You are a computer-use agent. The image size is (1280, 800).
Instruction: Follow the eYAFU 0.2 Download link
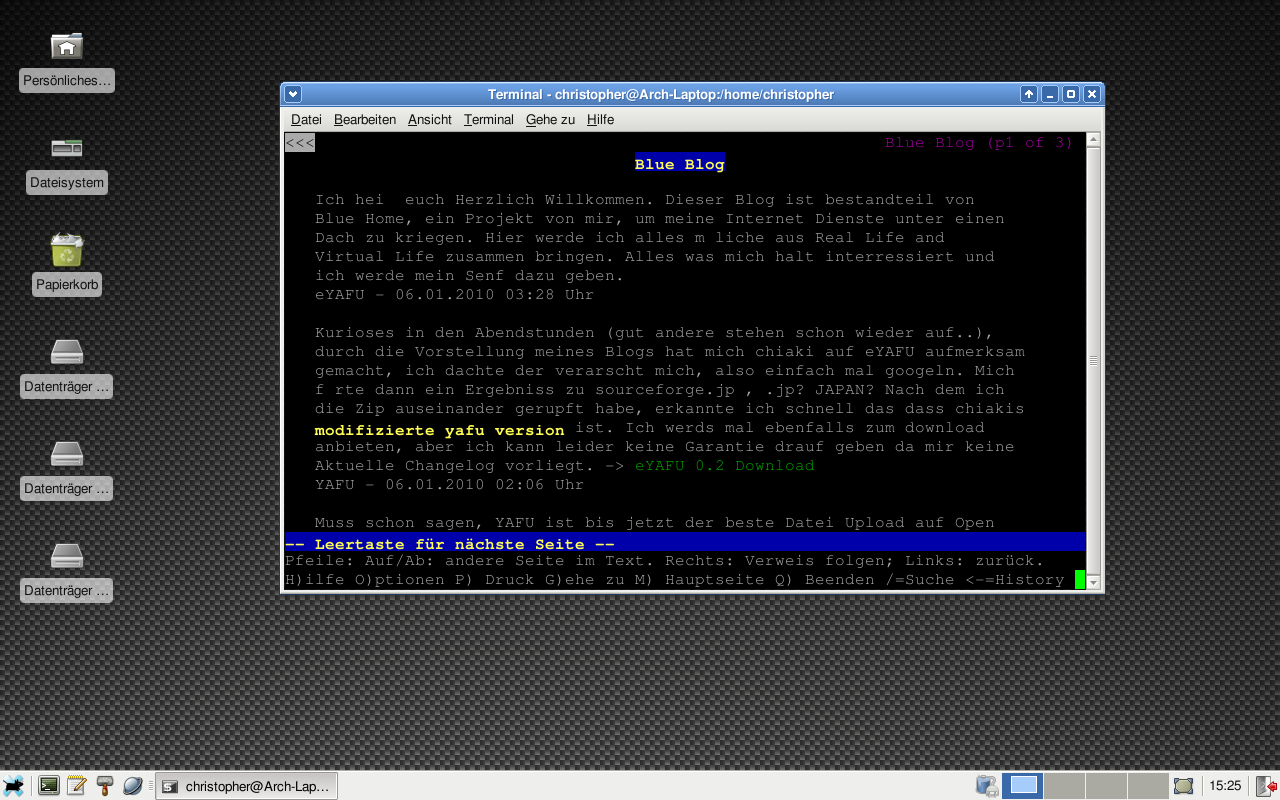724,466
